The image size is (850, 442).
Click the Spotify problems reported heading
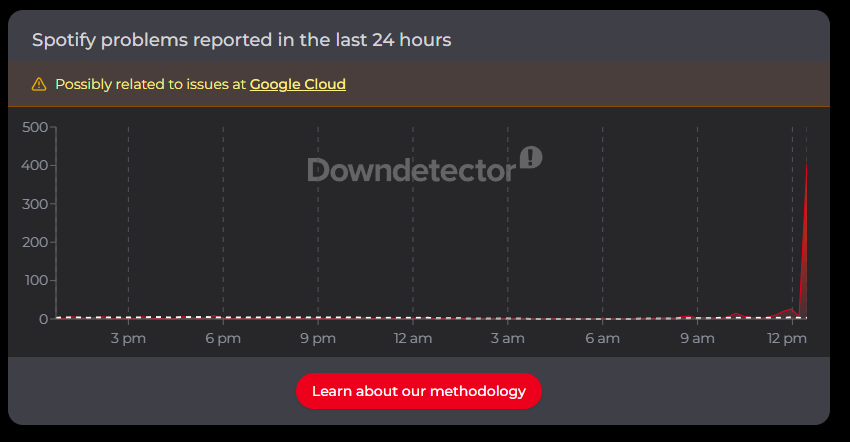[241, 40]
